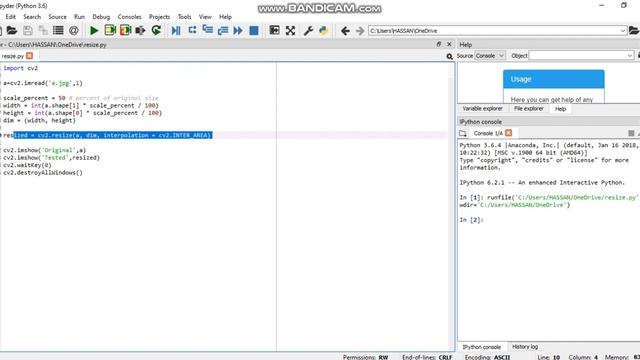
Task: Close the editor pane with X
Action: point(449,44)
